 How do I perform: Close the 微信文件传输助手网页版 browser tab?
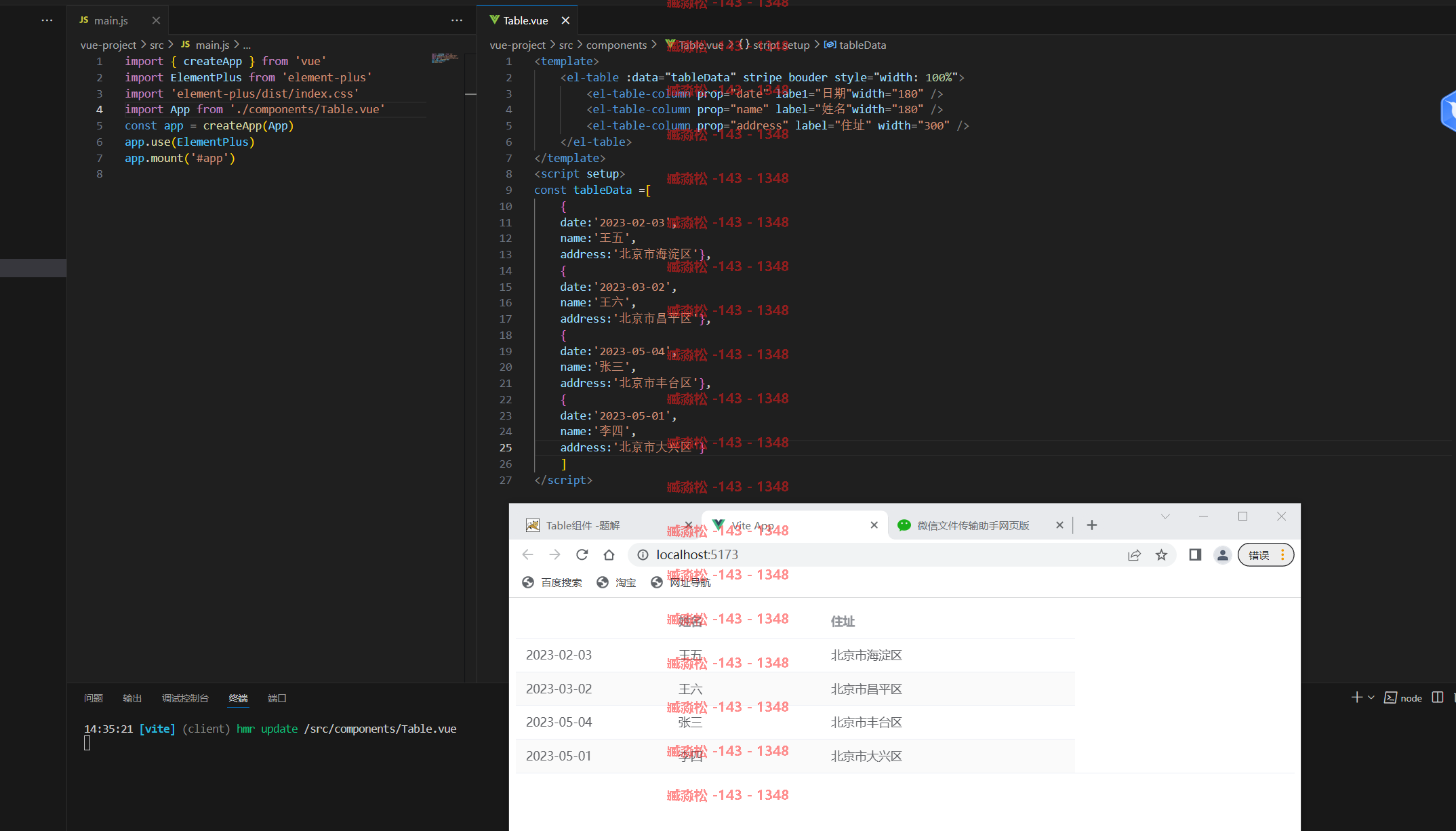pyautogui.click(x=1059, y=525)
